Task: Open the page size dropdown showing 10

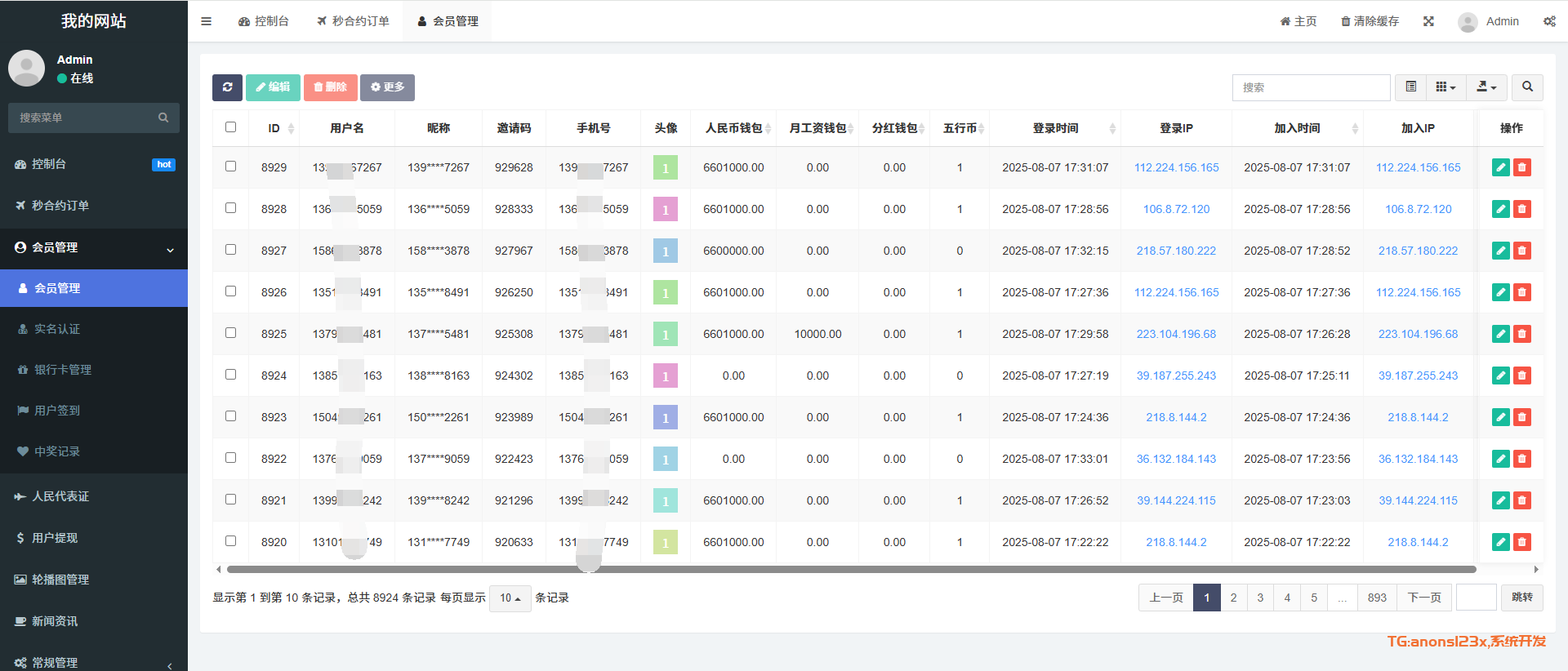Action: [x=510, y=598]
